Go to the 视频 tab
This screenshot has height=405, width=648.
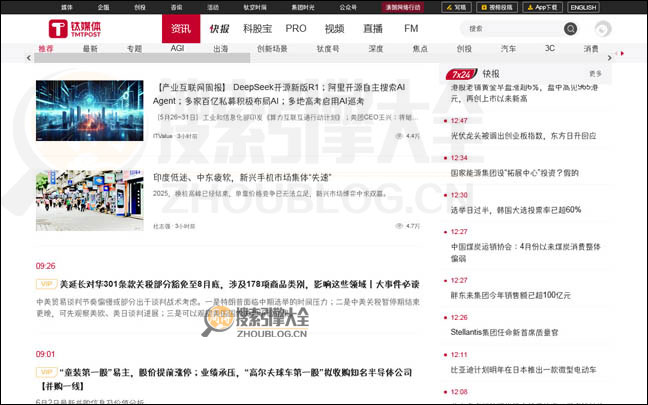coord(334,29)
